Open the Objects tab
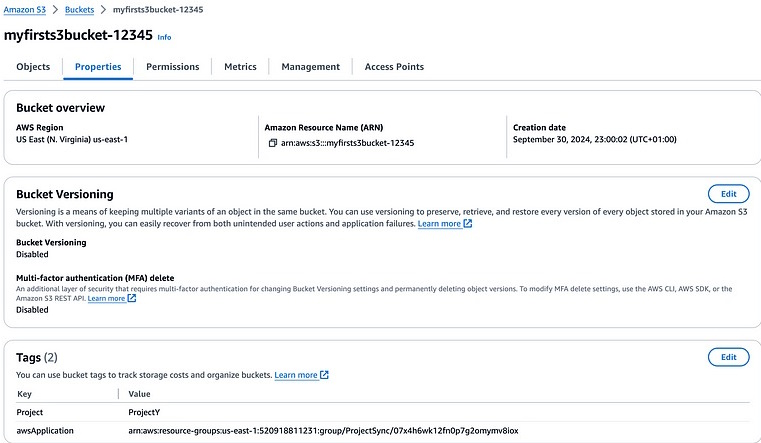Screen dimensions: 761x443 (33, 67)
